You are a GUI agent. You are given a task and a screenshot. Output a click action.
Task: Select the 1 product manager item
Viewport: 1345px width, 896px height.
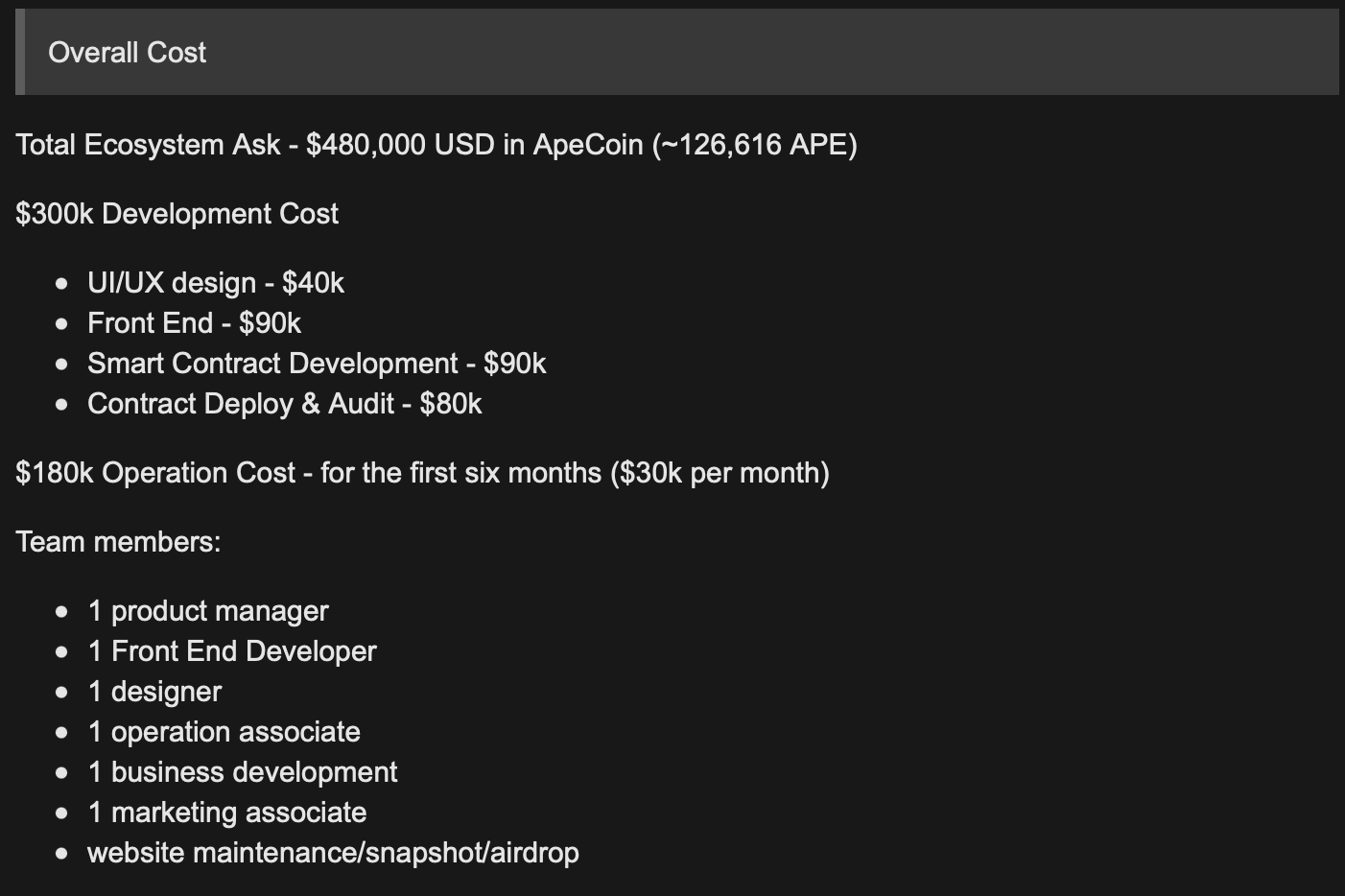point(208,611)
